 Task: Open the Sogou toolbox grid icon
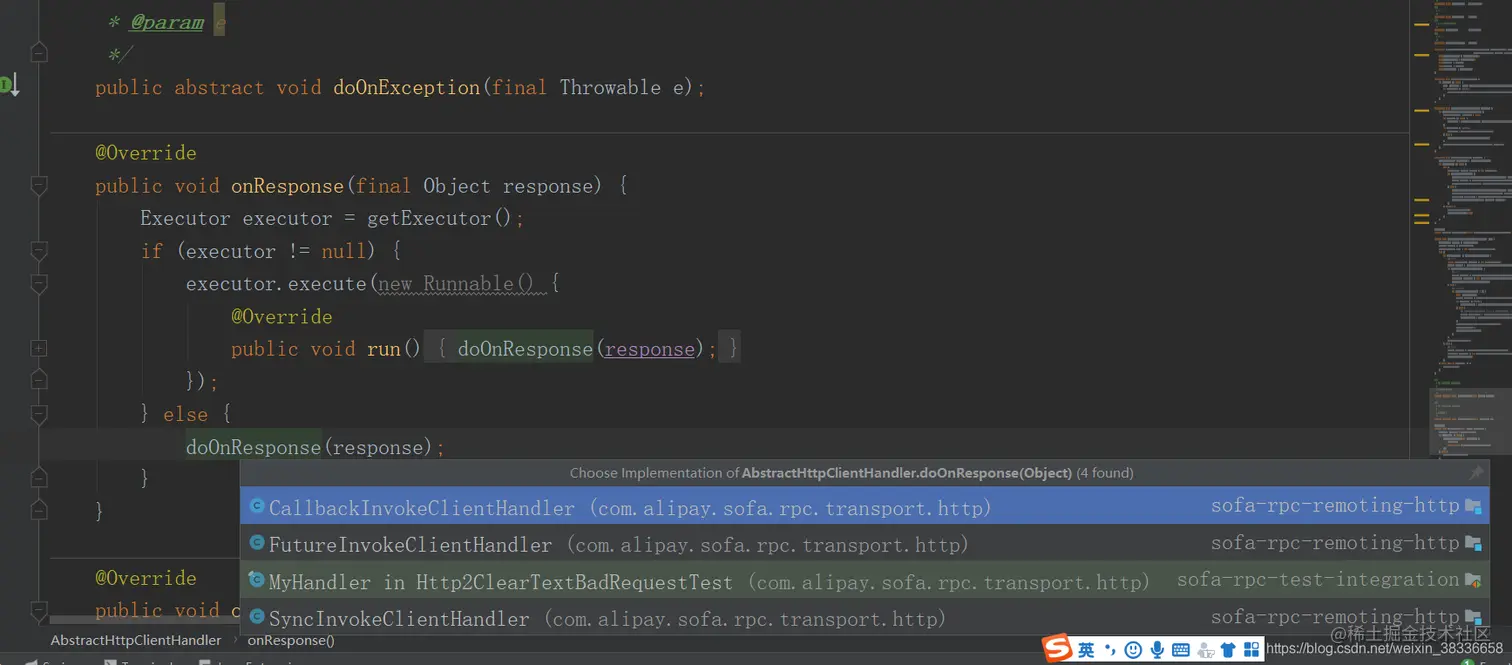(1252, 650)
